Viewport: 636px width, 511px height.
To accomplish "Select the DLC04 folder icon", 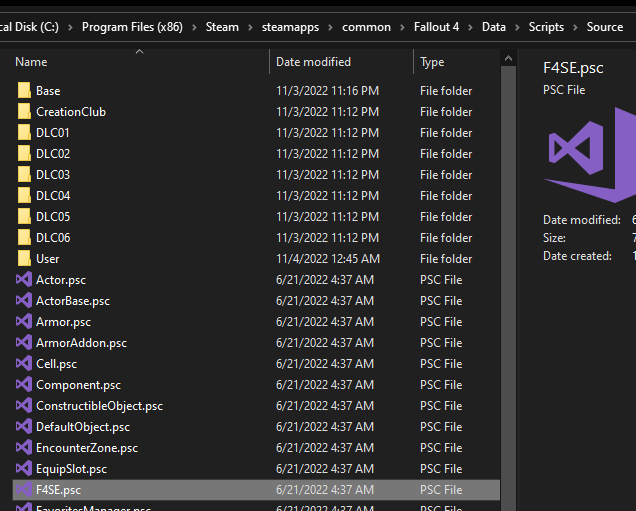I will (x=24, y=196).
